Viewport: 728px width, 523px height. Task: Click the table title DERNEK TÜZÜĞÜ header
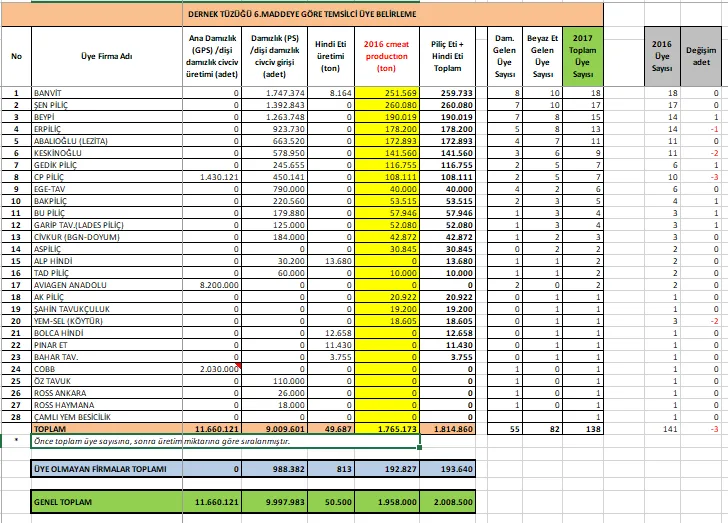pyautogui.click(x=302, y=14)
